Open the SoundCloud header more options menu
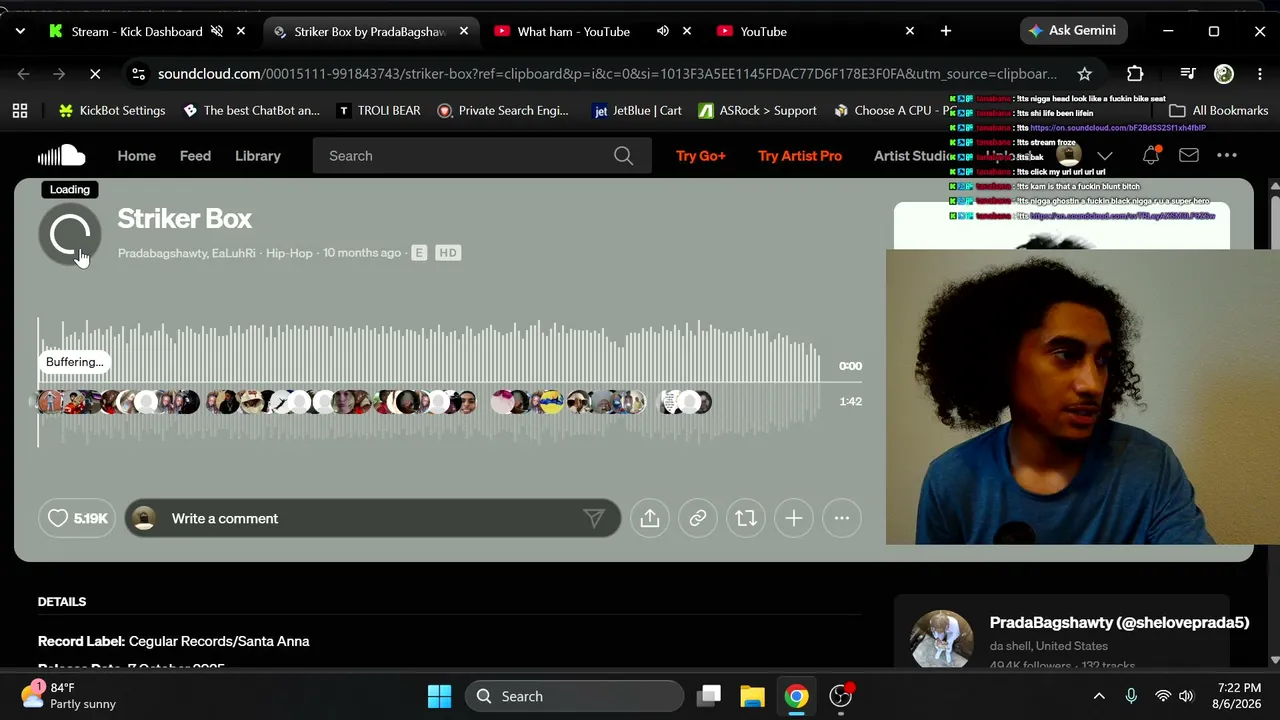This screenshot has height=720, width=1280. (1227, 156)
